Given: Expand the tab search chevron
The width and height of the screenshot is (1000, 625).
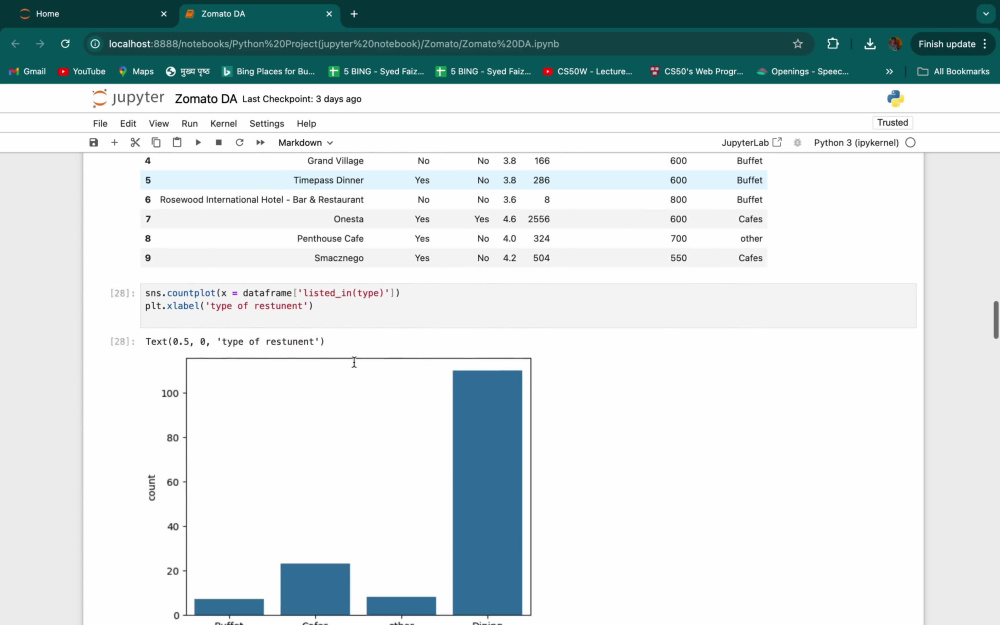Looking at the screenshot, I should pos(986,13).
